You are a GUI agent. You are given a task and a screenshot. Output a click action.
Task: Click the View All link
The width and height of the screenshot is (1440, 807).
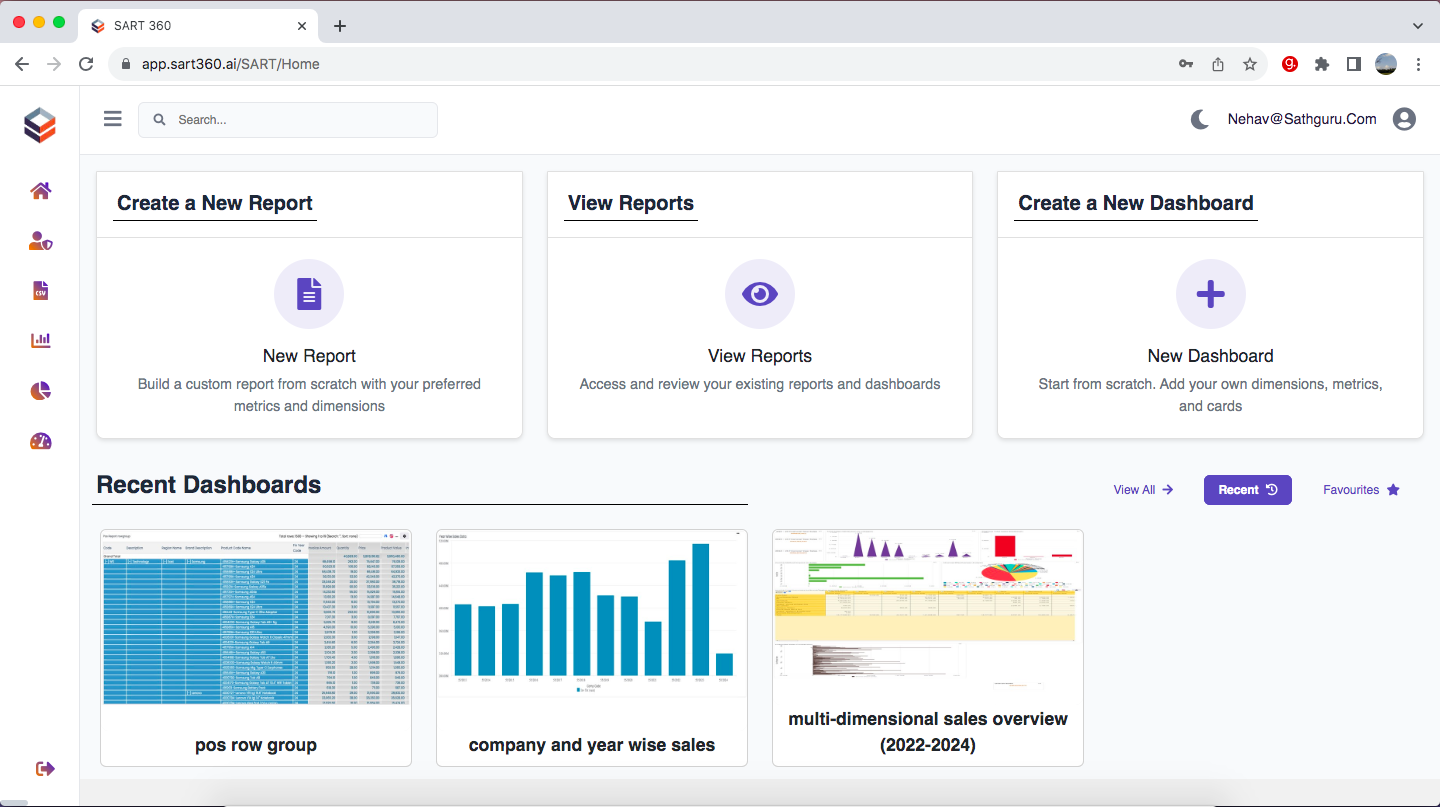(1142, 489)
